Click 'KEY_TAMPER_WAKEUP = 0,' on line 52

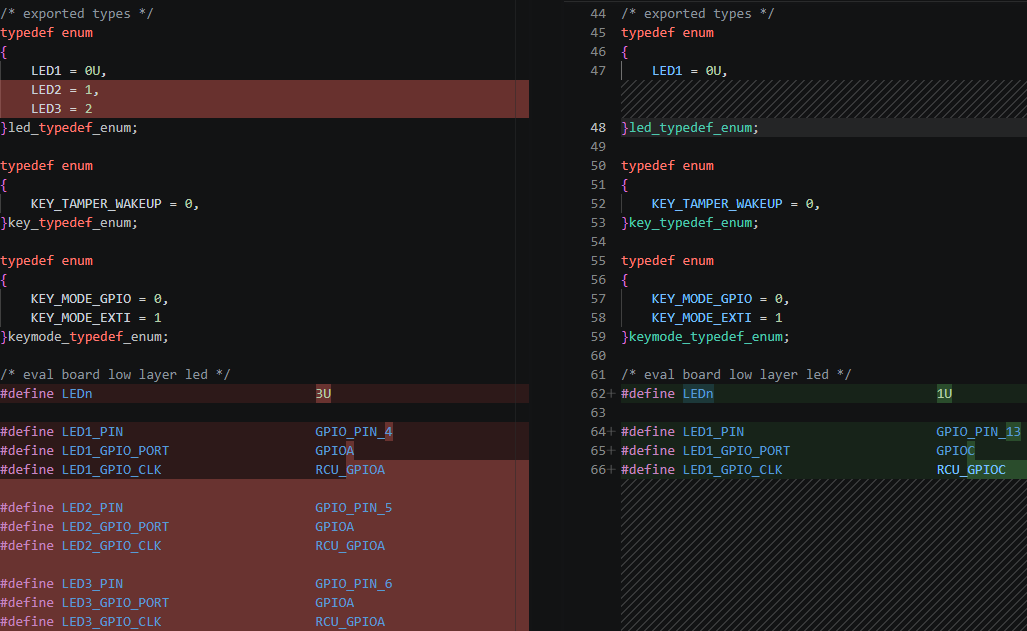pyautogui.click(x=736, y=204)
